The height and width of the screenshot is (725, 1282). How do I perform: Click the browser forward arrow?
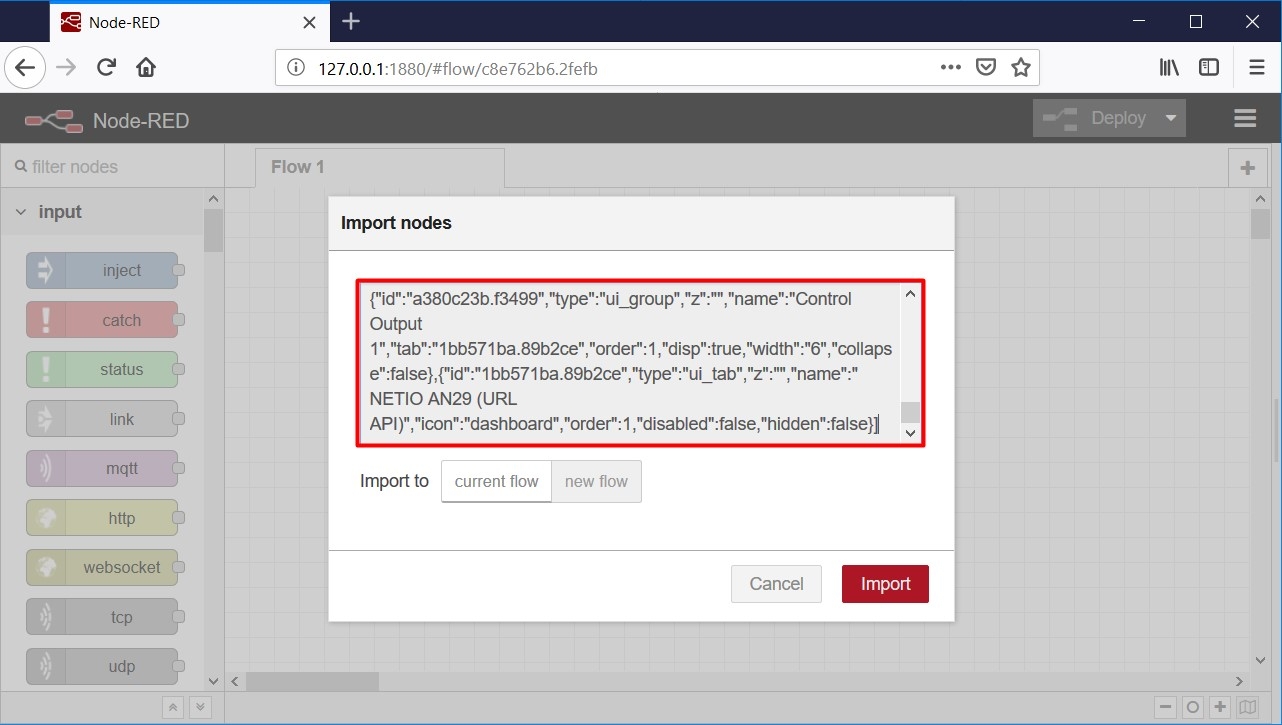point(66,68)
